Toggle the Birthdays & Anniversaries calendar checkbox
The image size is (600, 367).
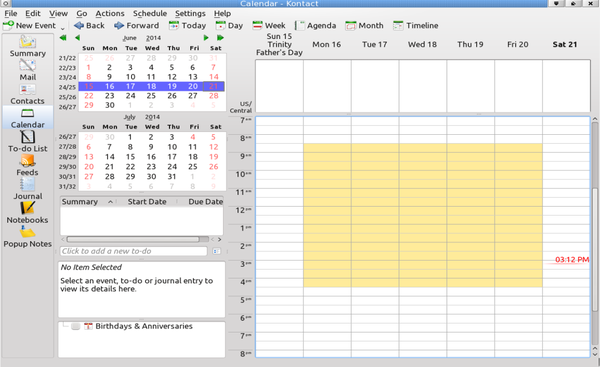[75, 326]
